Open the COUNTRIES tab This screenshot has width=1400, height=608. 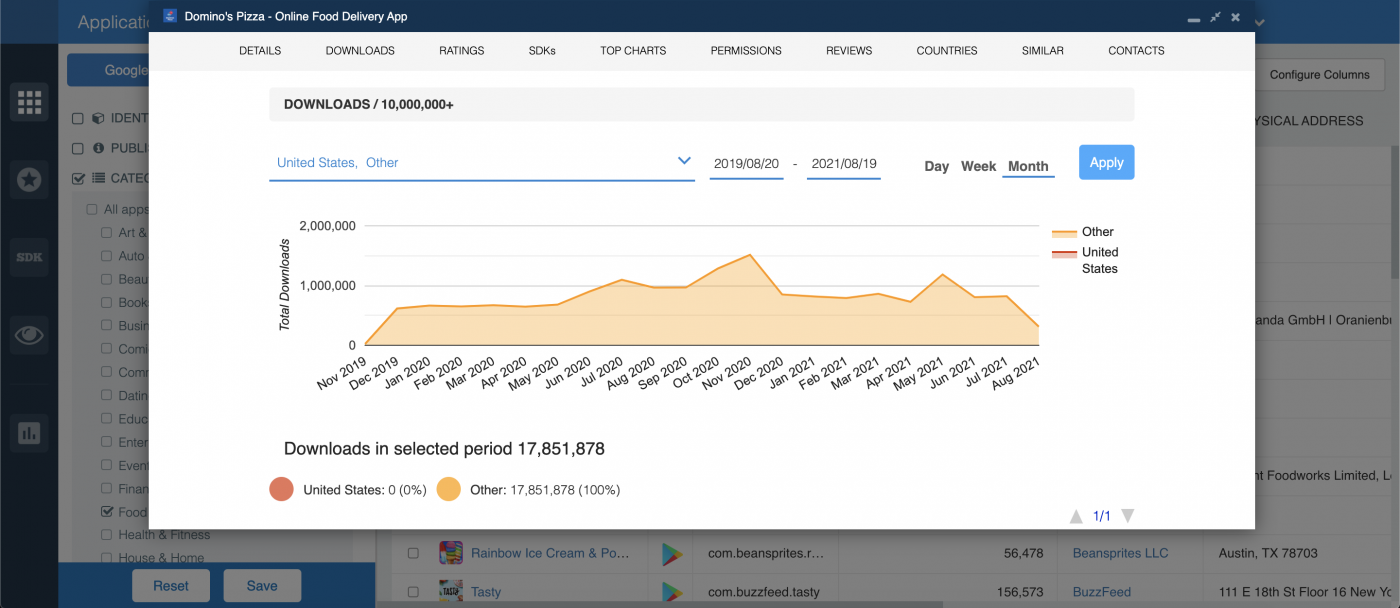947,50
